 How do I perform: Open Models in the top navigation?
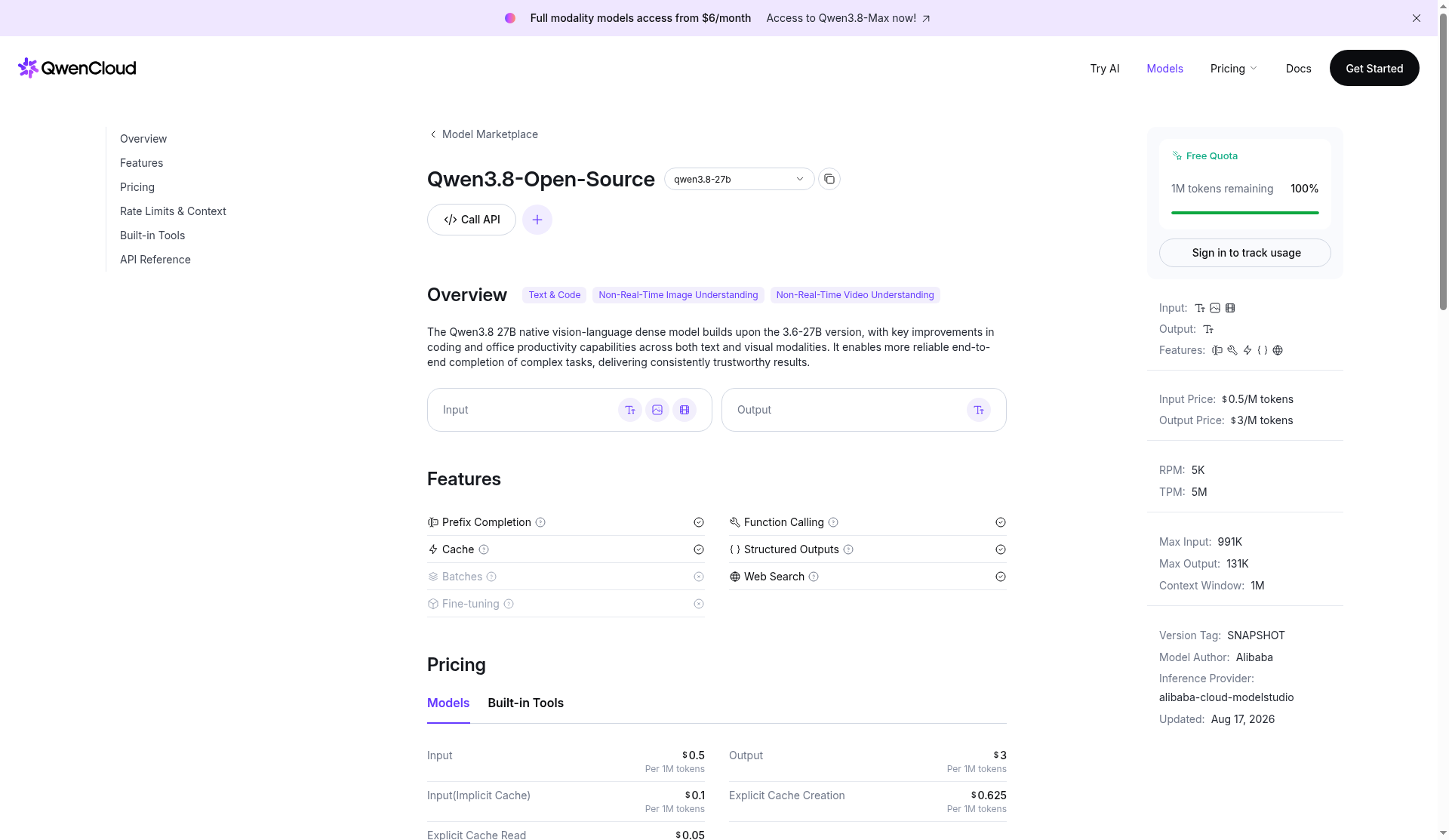coord(1164,68)
